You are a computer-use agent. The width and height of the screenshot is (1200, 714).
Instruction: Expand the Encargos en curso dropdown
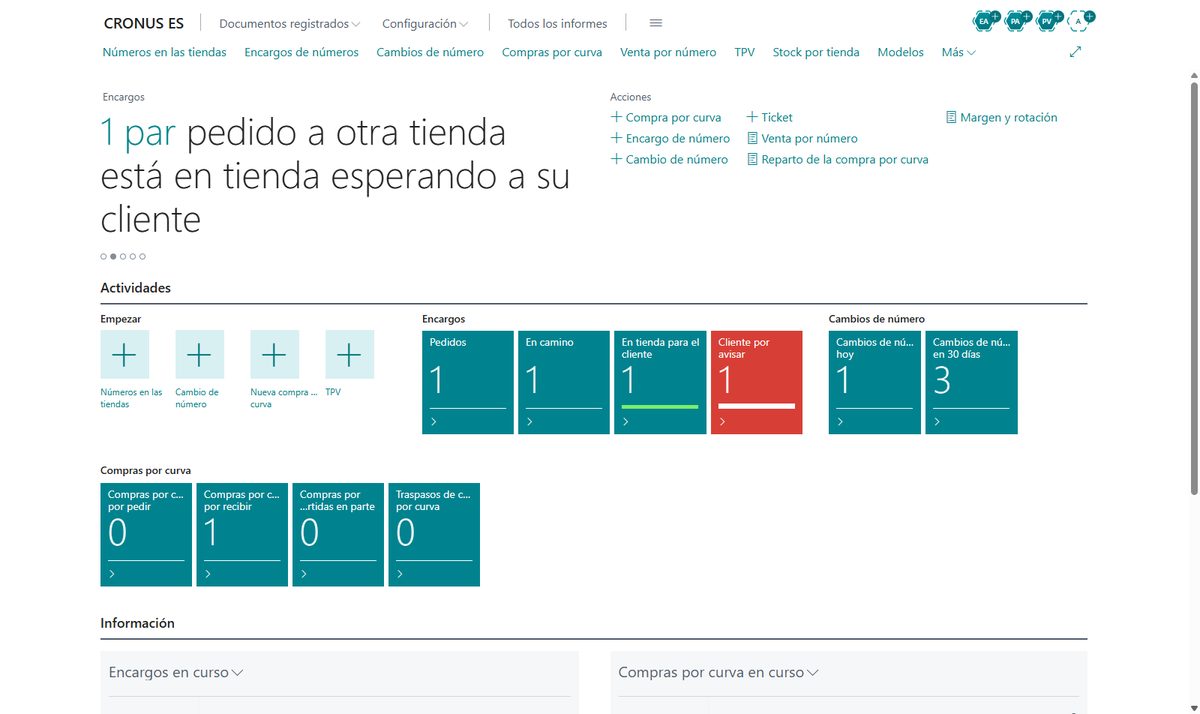tap(176, 673)
